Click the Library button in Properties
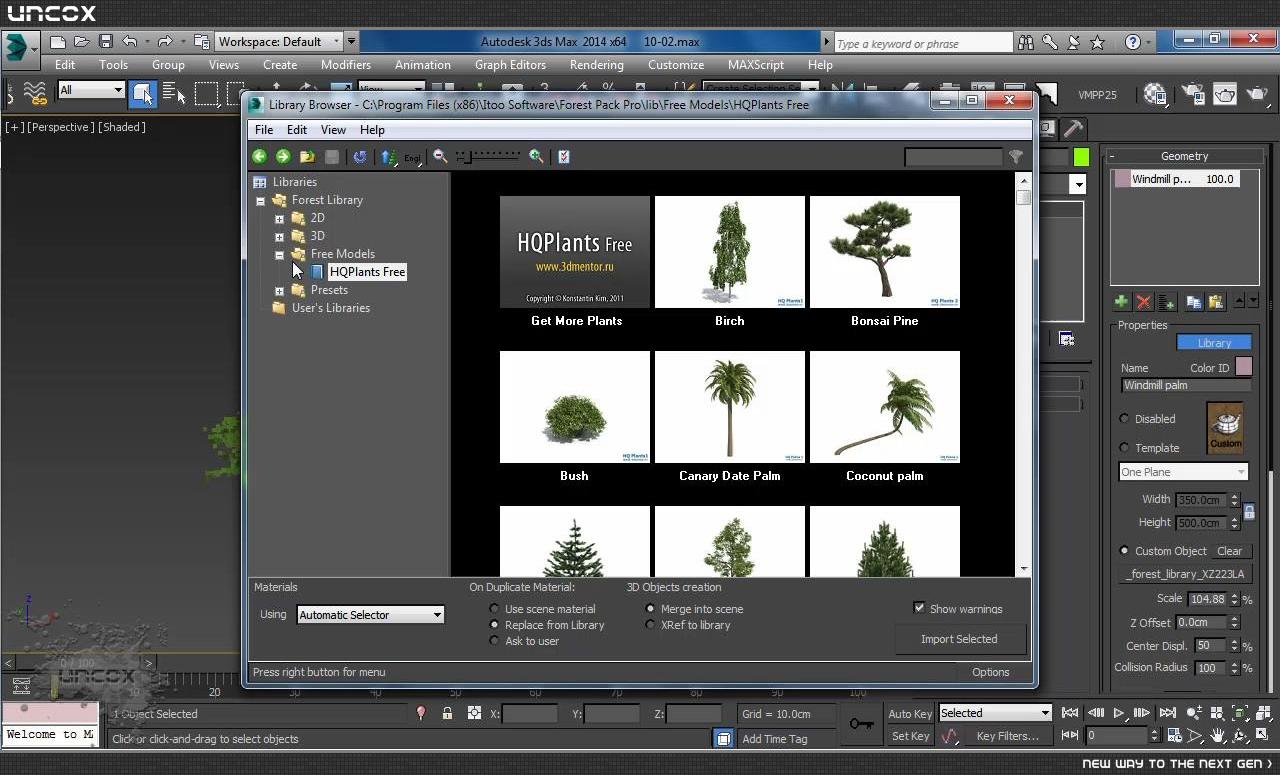1280x775 pixels. (1214, 343)
